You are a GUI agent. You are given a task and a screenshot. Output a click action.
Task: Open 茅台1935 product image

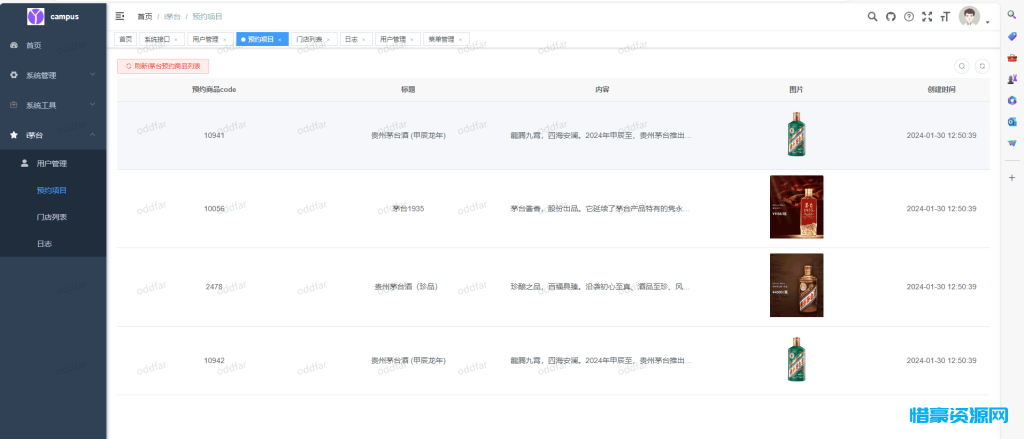tap(797, 207)
